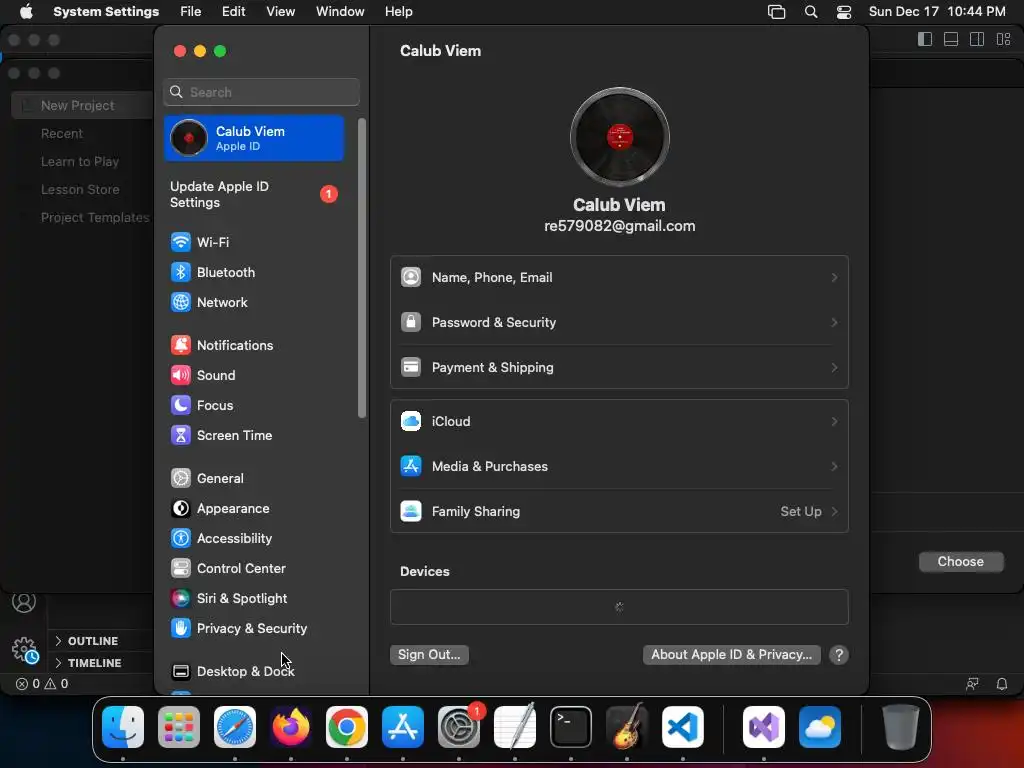Screen dimensions: 1024x768
Task: Open the Window menu
Action: pos(340,12)
